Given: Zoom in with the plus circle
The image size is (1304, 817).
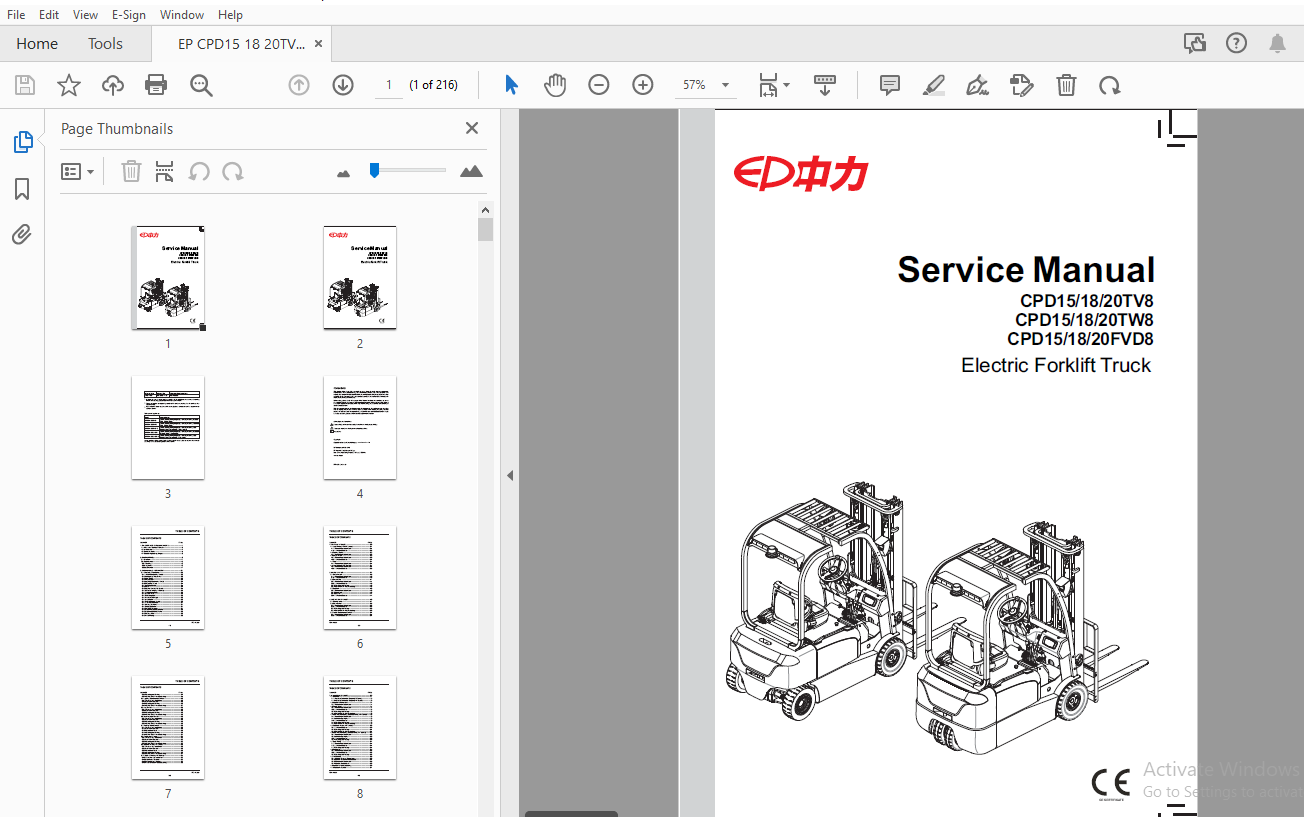Looking at the screenshot, I should click(643, 86).
